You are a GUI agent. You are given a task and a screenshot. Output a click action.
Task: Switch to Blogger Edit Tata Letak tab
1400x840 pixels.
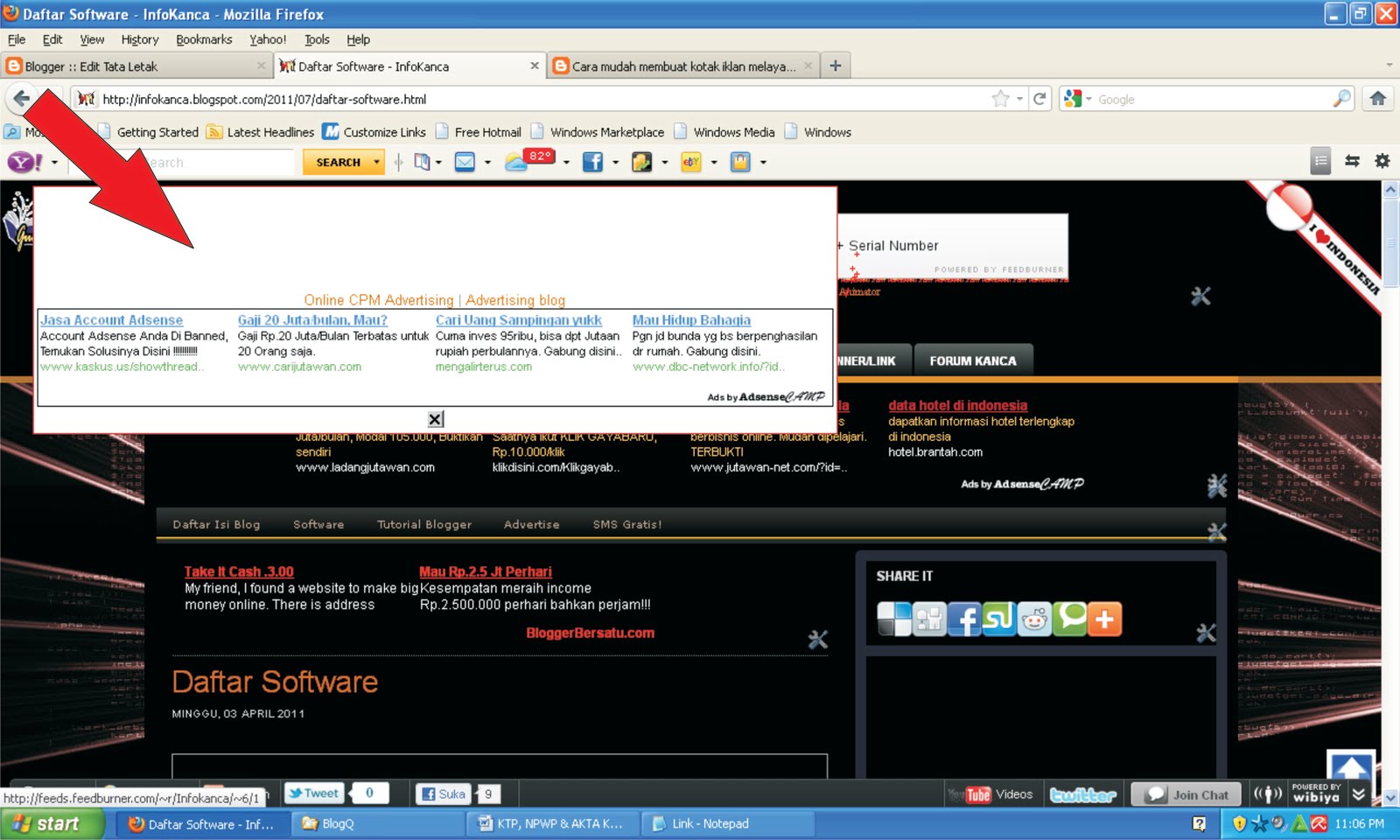(136, 66)
